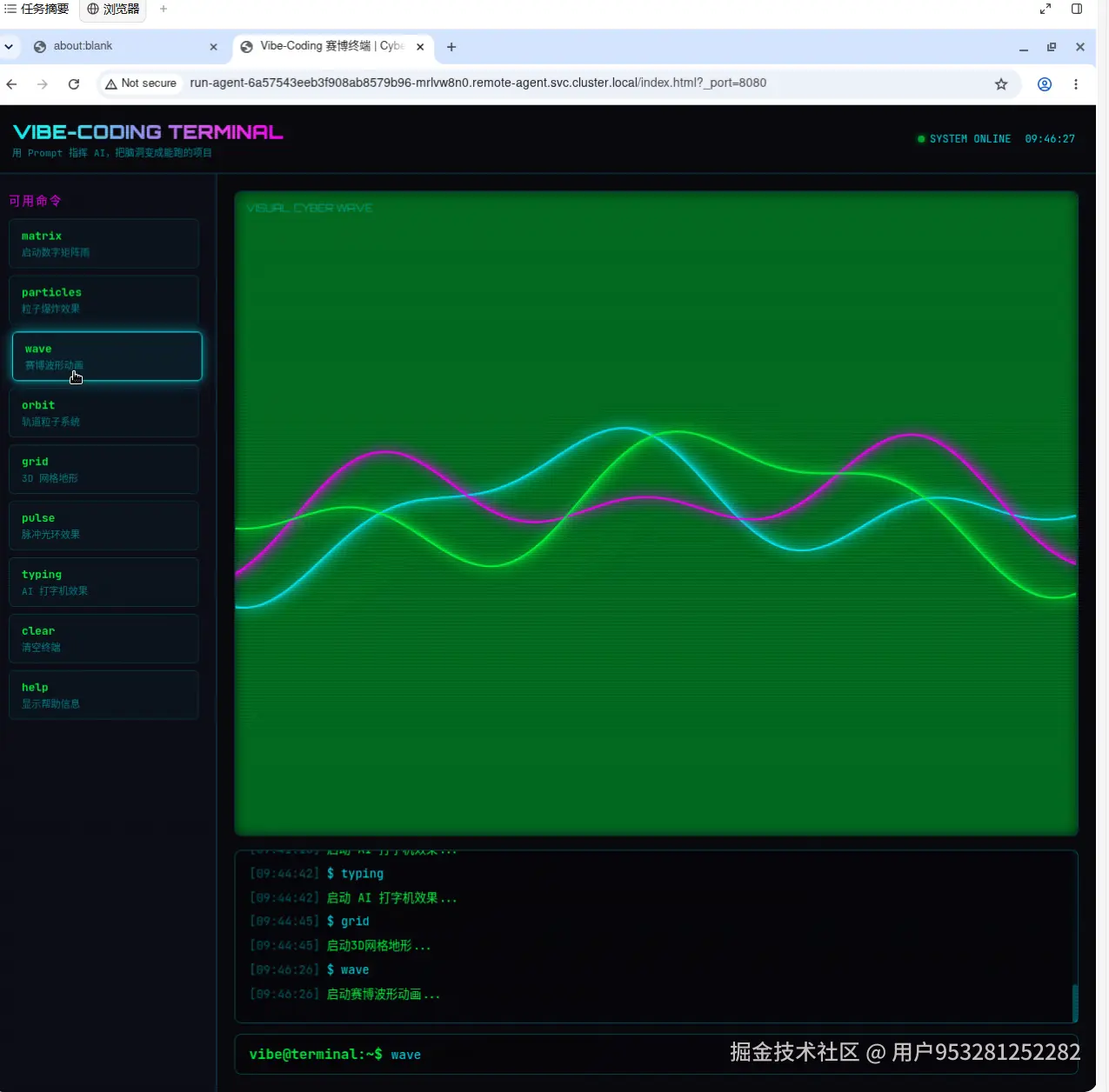The image size is (1109, 1092).
Task: Click the '$ wave' log line
Action: click(x=348, y=970)
